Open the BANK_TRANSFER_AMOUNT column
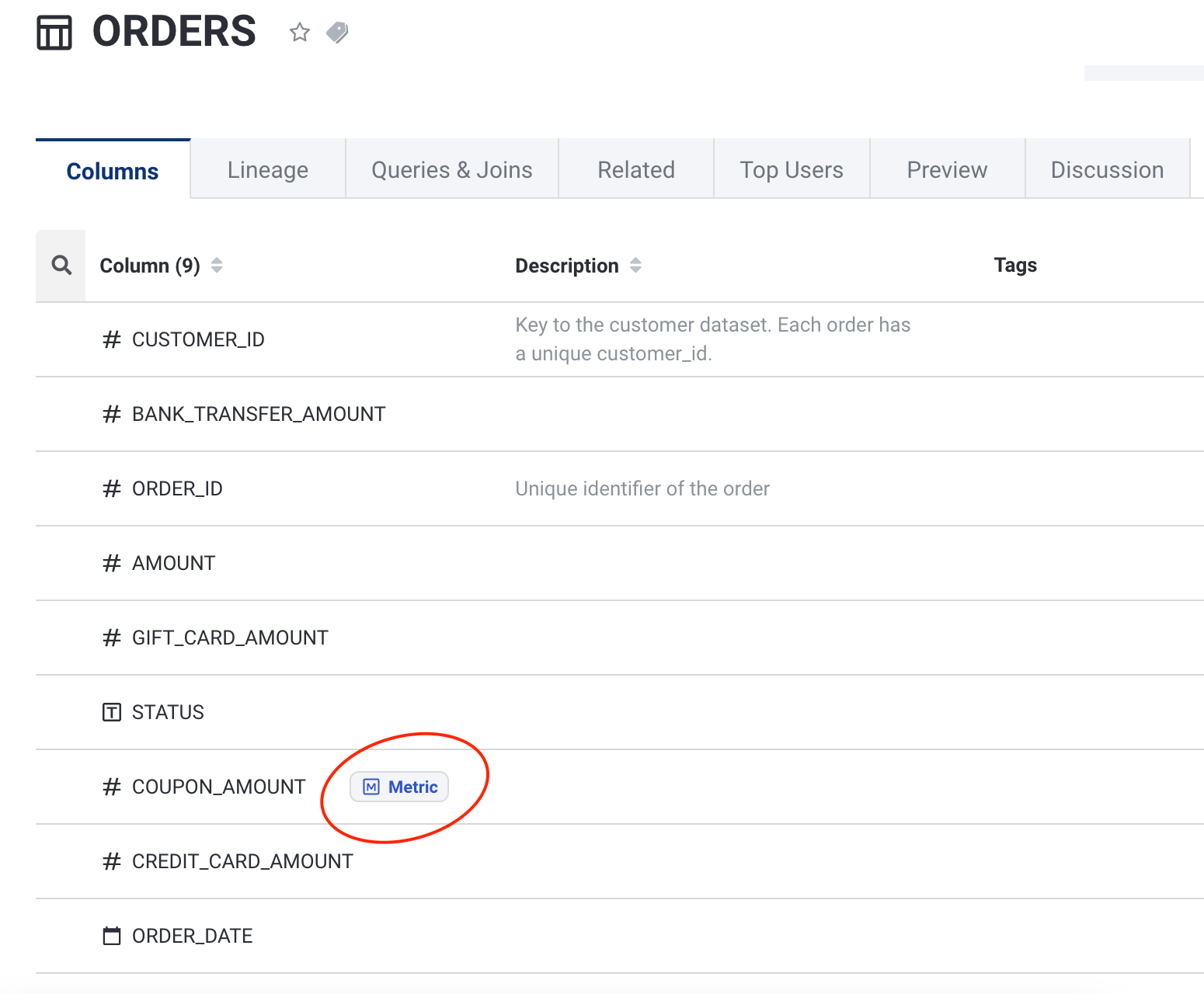The image size is (1204, 994). (259, 414)
